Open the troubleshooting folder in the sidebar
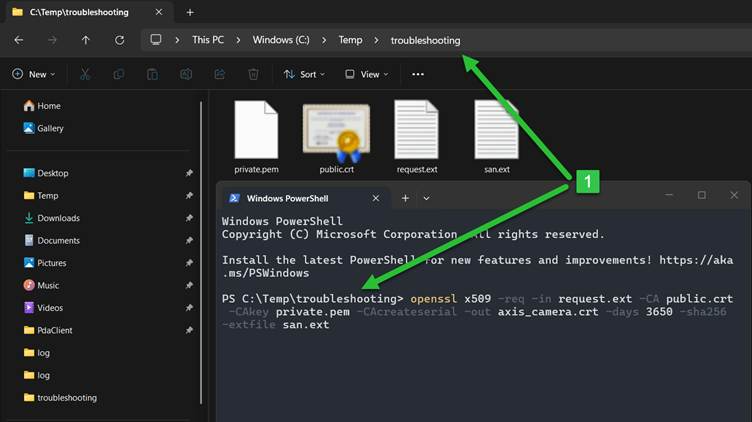752x422 pixels. tap(60, 398)
